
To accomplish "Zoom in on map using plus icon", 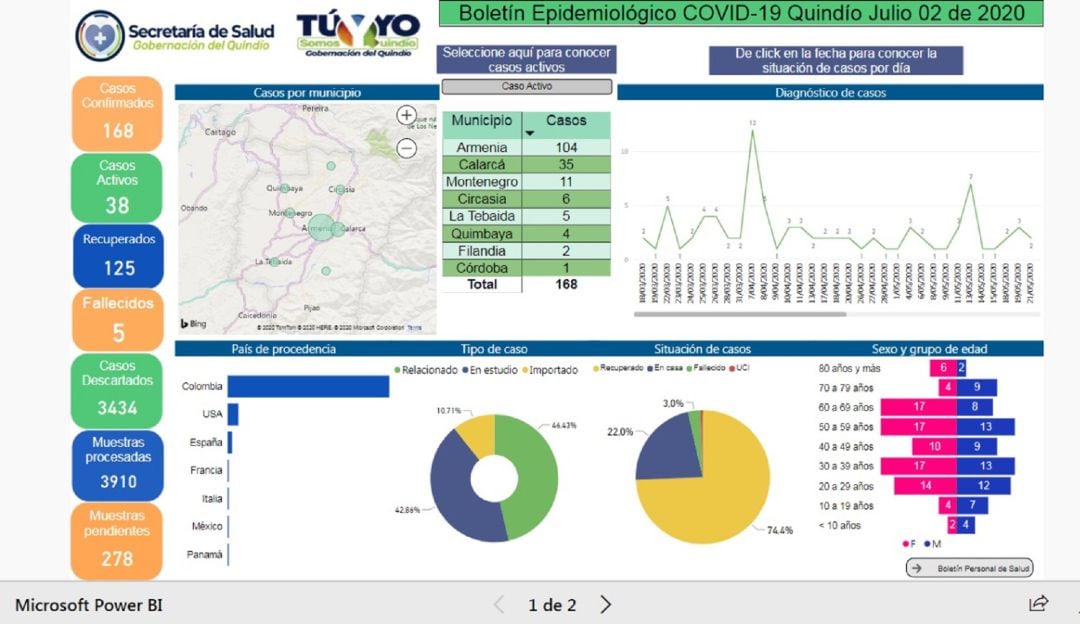I will coord(406,116).
